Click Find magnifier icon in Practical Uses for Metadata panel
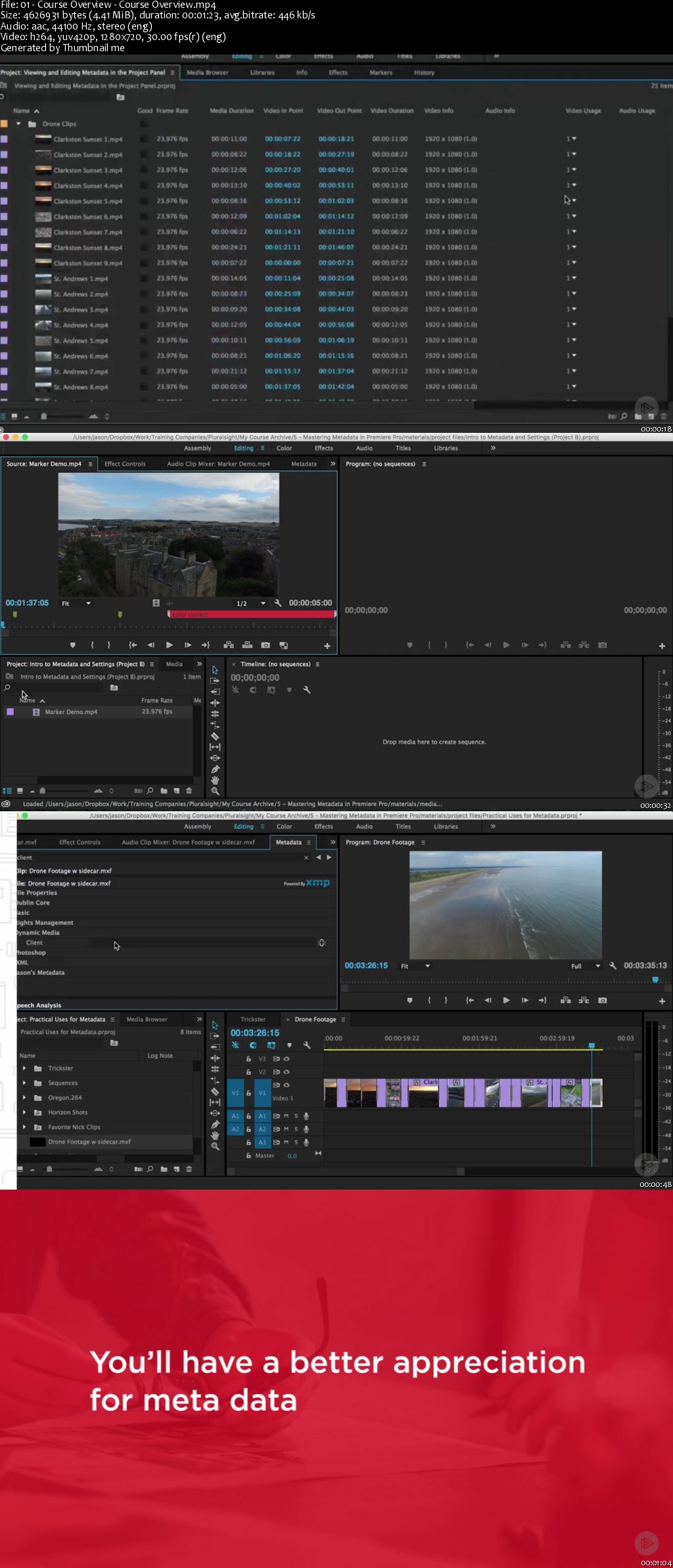 click(x=151, y=1169)
